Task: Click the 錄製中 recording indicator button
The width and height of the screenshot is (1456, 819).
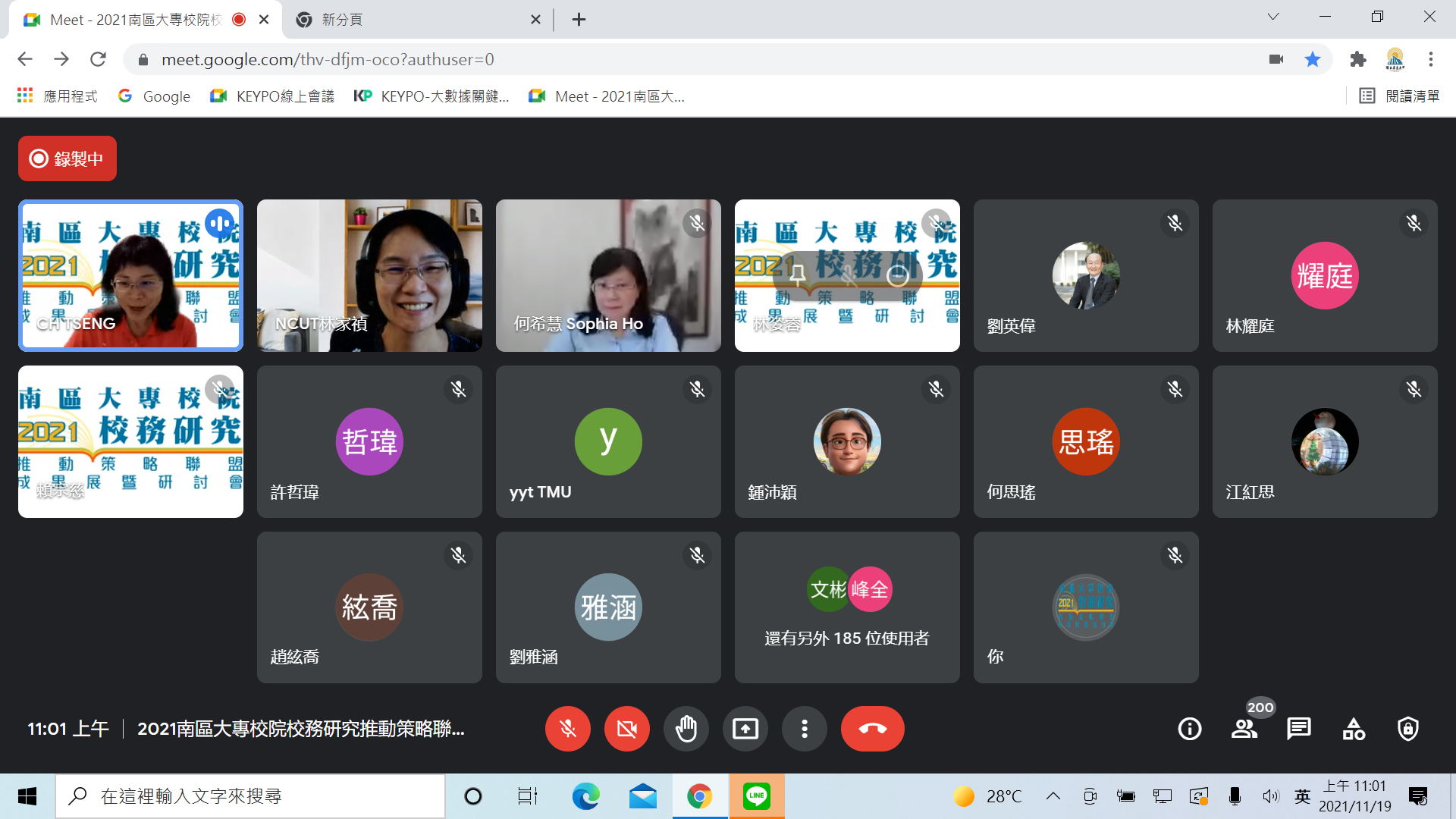Action: pos(67,158)
